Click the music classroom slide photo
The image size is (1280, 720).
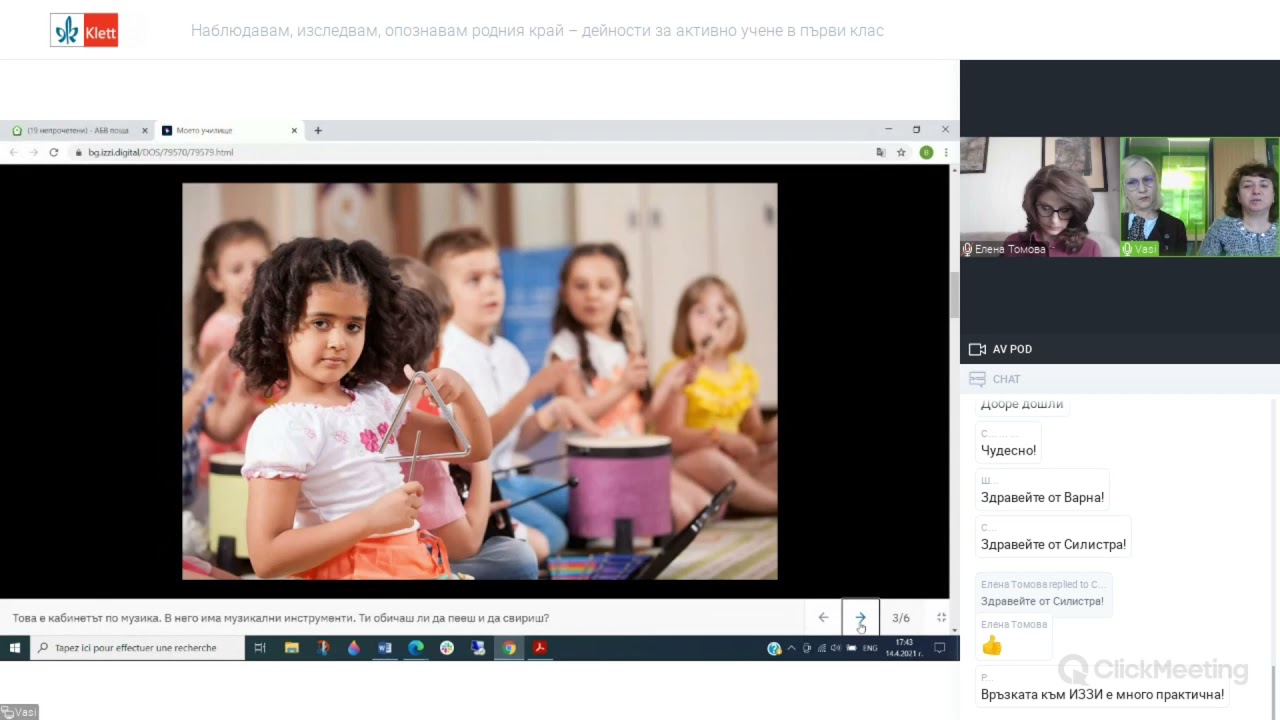pos(479,381)
